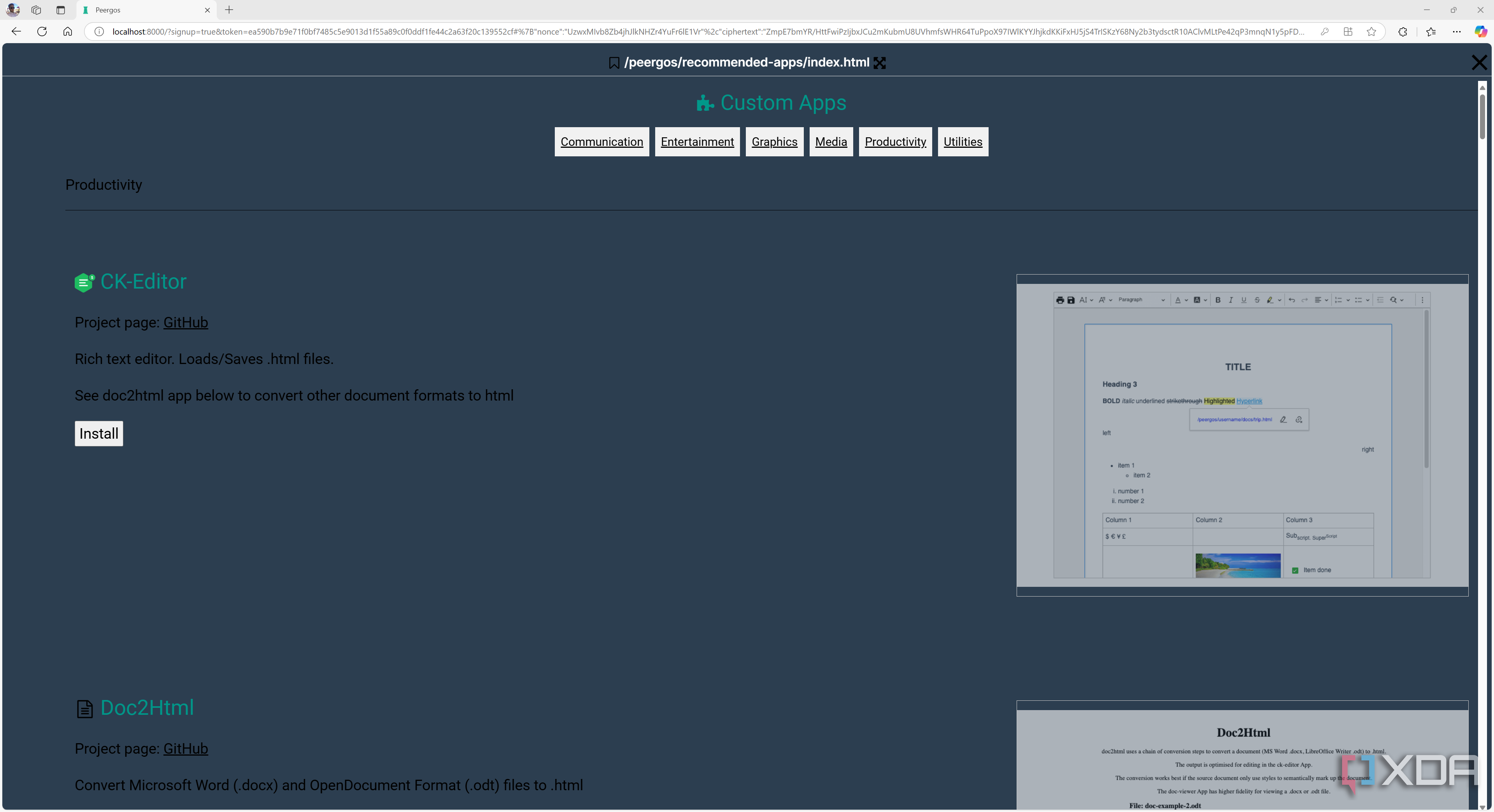Image resolution: width=1494 pixels, height=812 pixels.
Task: Open the Favorites list
Action: (x=1431, y=31)
